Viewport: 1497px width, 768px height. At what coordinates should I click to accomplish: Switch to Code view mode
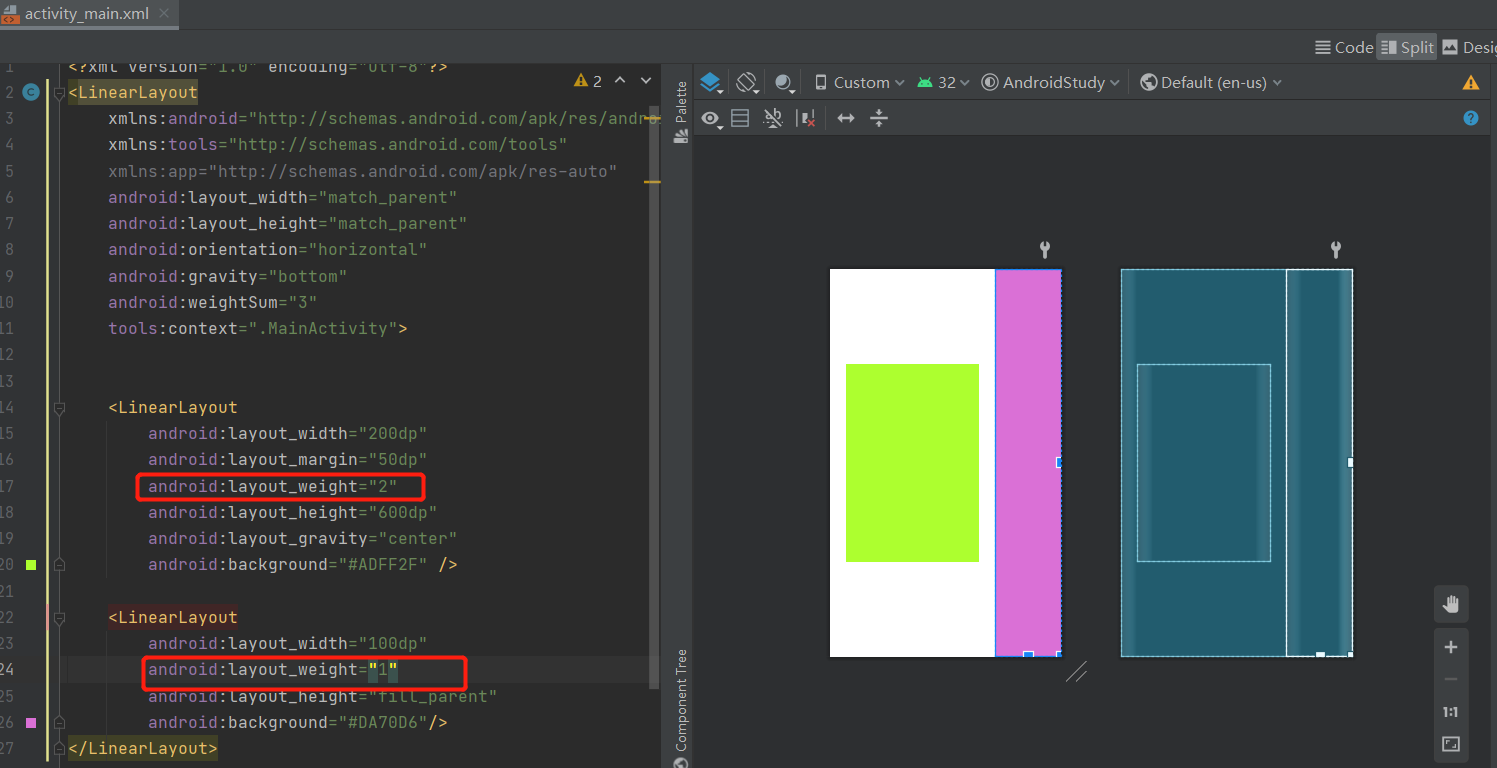(x=1344, y=47)
